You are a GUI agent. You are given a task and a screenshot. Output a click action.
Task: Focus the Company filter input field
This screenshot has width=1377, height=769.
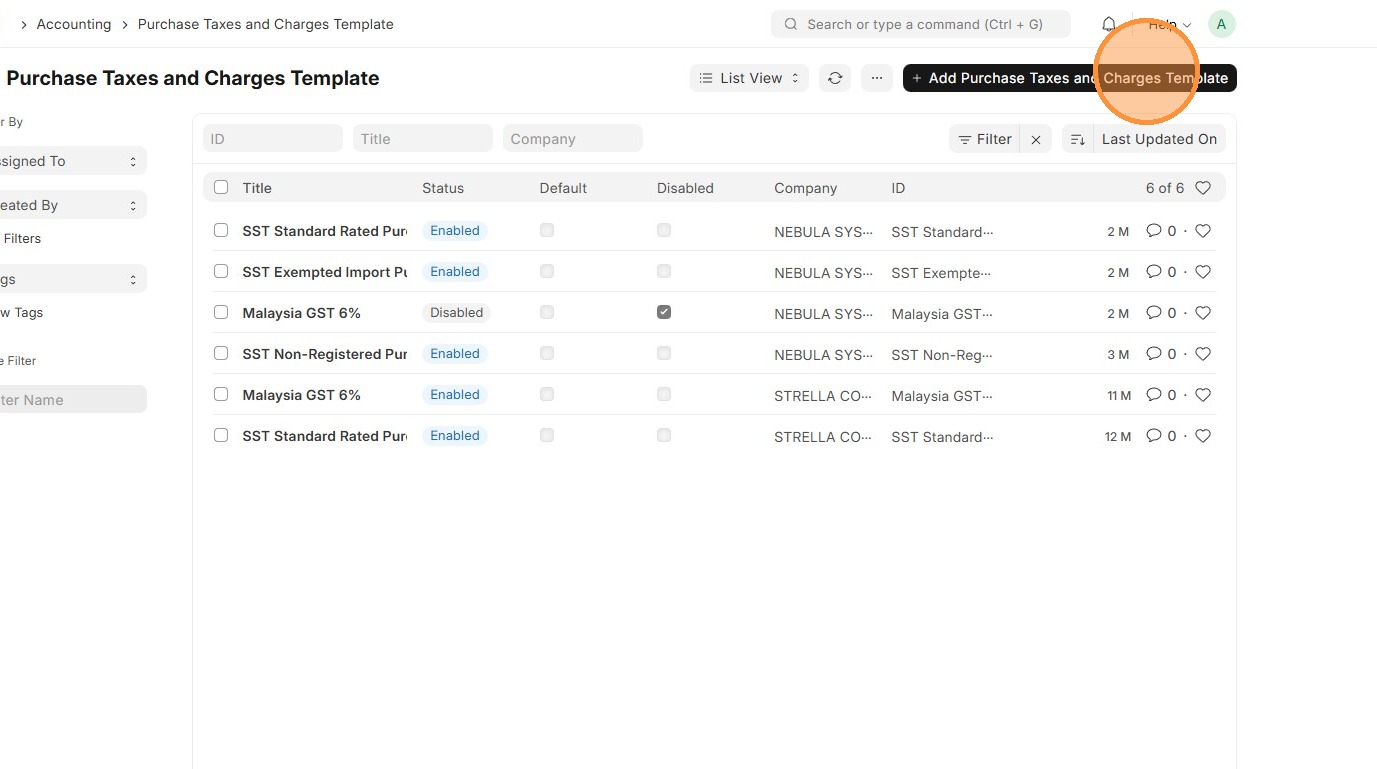tap(572, 139)
